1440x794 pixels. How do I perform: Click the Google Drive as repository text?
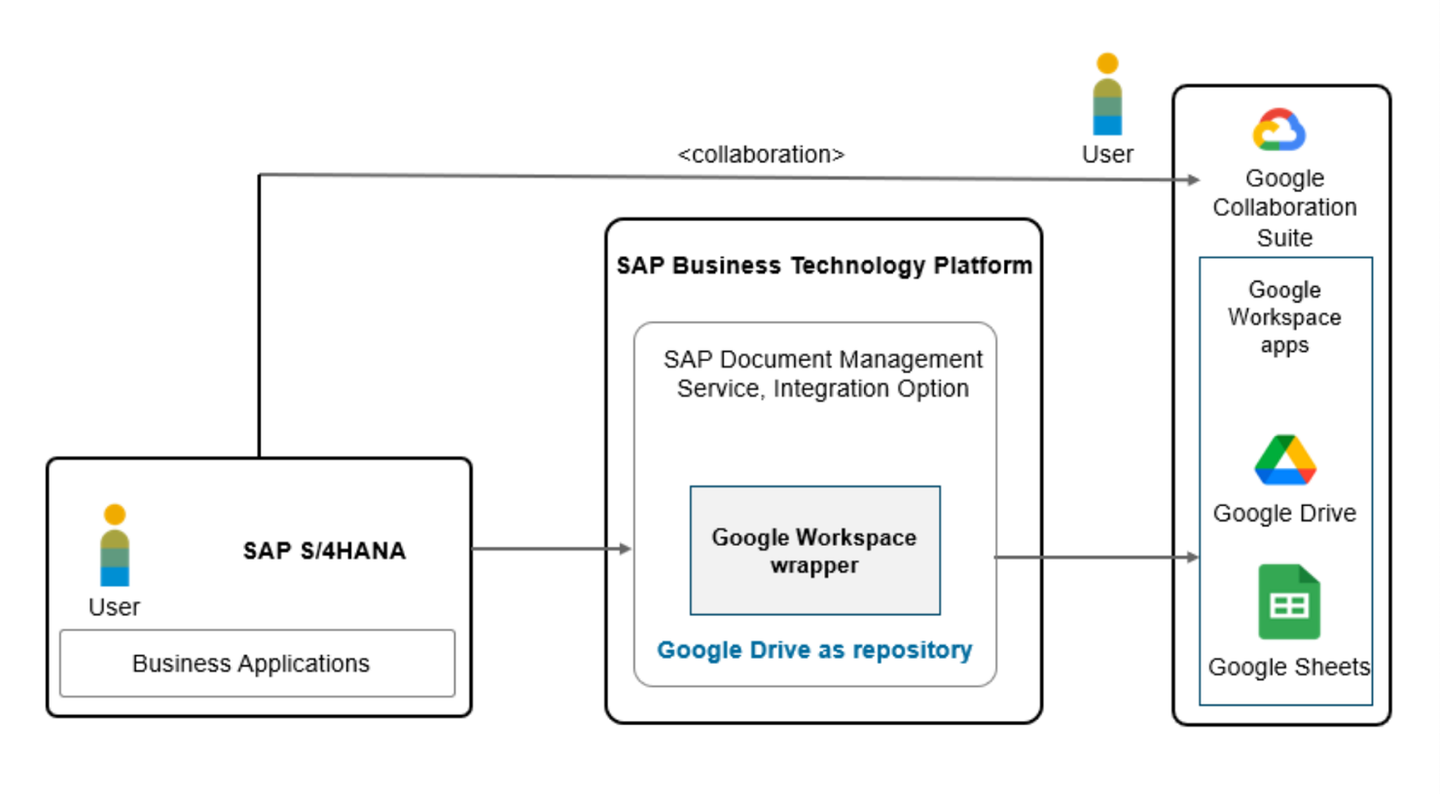[814, 650]
